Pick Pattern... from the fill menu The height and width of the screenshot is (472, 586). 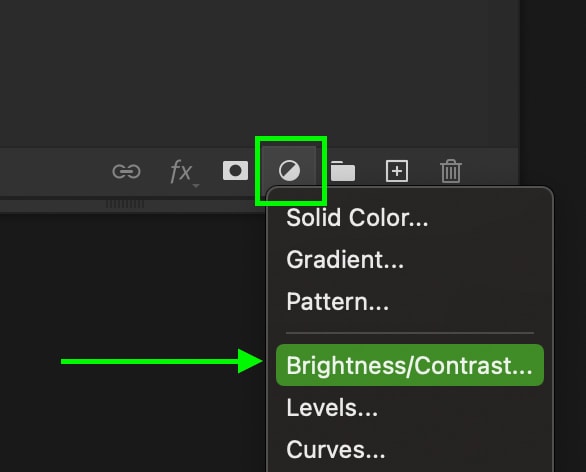337,301
